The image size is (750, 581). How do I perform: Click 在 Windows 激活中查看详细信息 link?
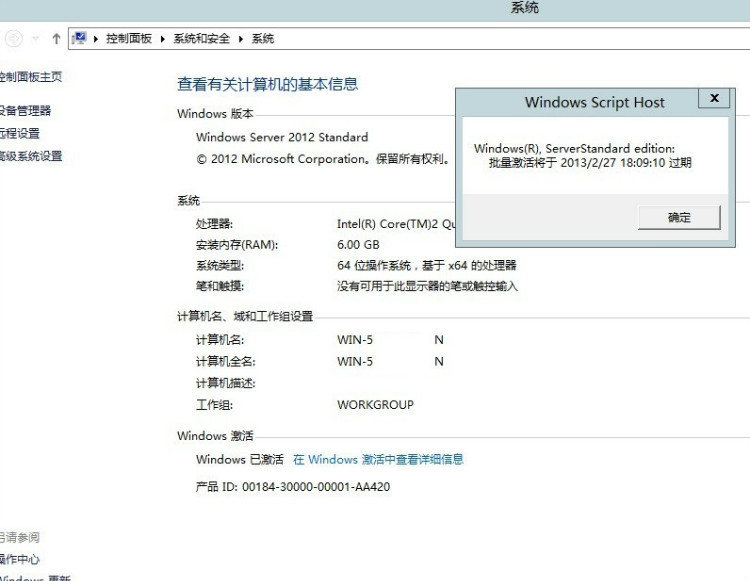378,459
